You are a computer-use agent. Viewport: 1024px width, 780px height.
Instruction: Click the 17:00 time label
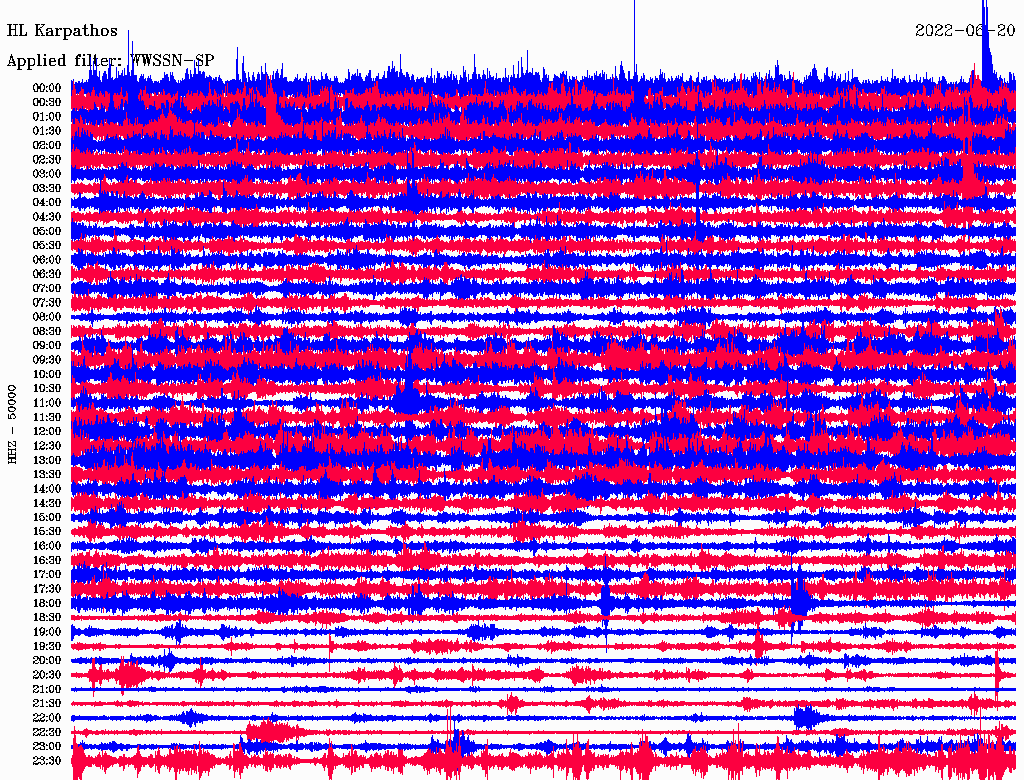click(x=47, y=575)
